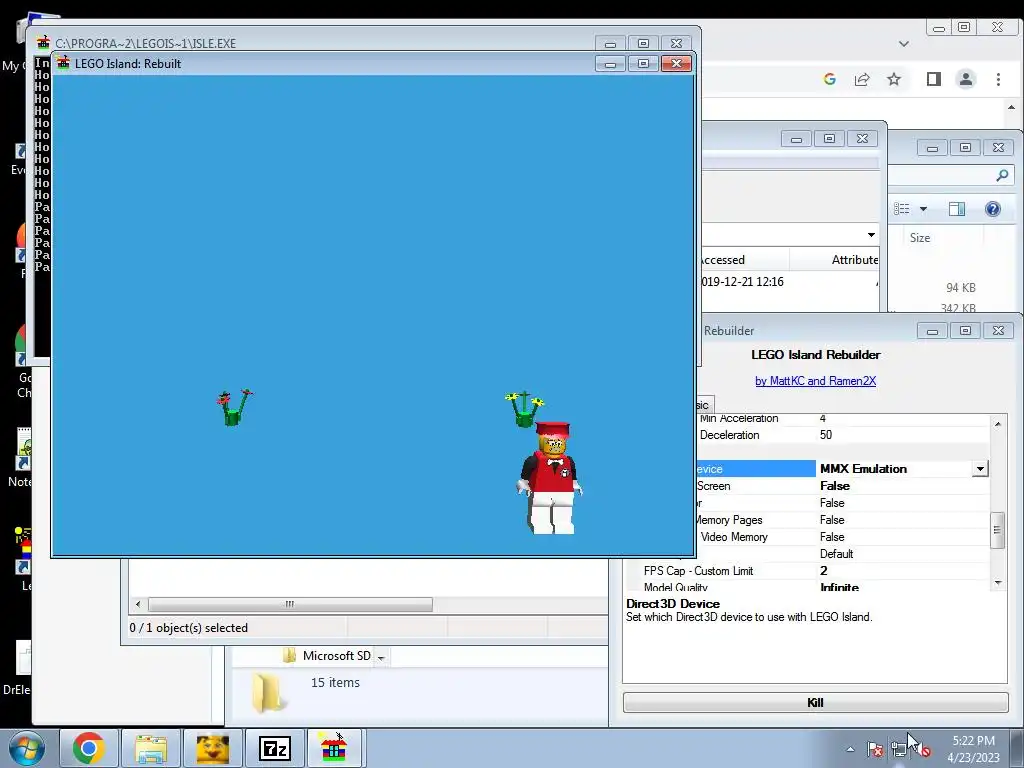Click the red flower plant in game
The height and width of the screenshot is (768, 1024).
233,408
